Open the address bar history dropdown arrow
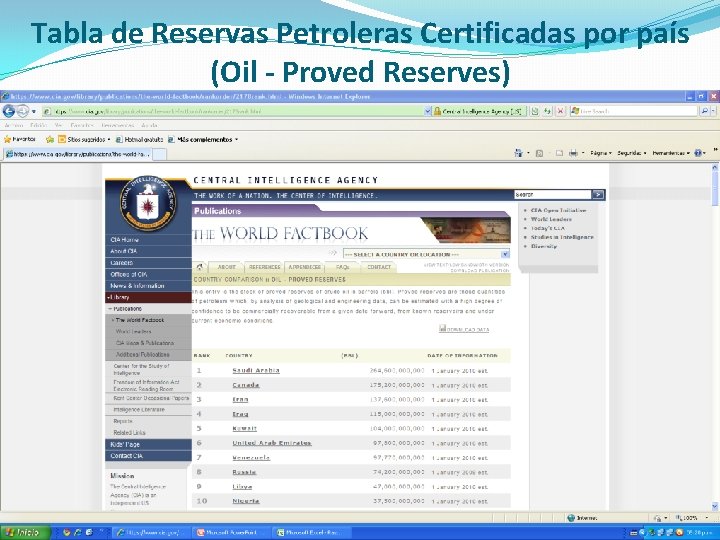 pyautogui.click(x=428, y=111)
